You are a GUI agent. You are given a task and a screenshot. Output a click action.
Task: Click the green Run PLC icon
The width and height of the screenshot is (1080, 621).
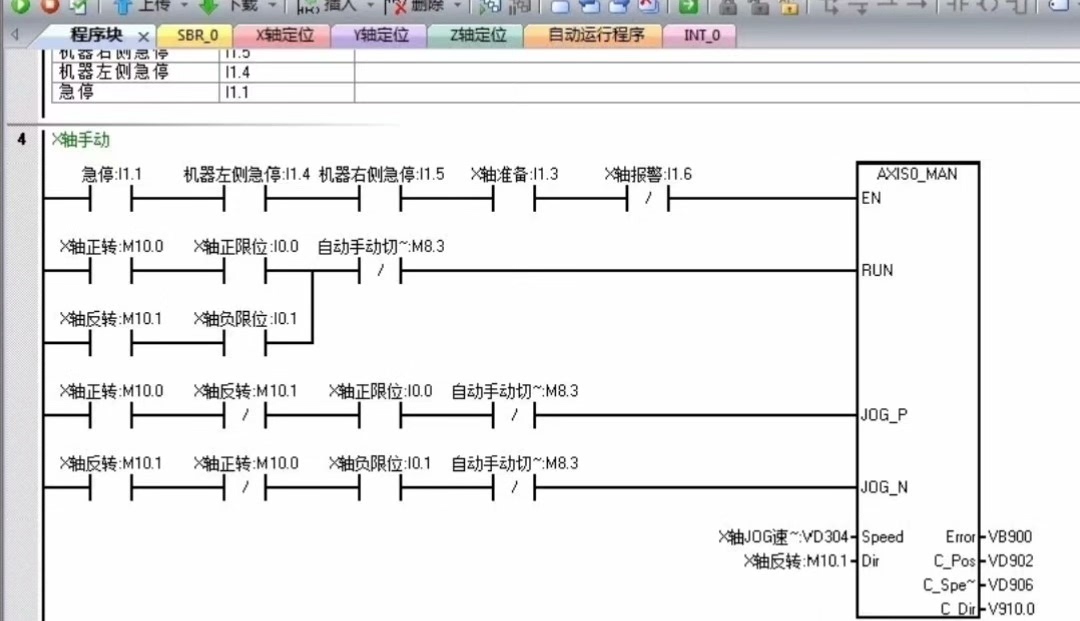(21, 6)
